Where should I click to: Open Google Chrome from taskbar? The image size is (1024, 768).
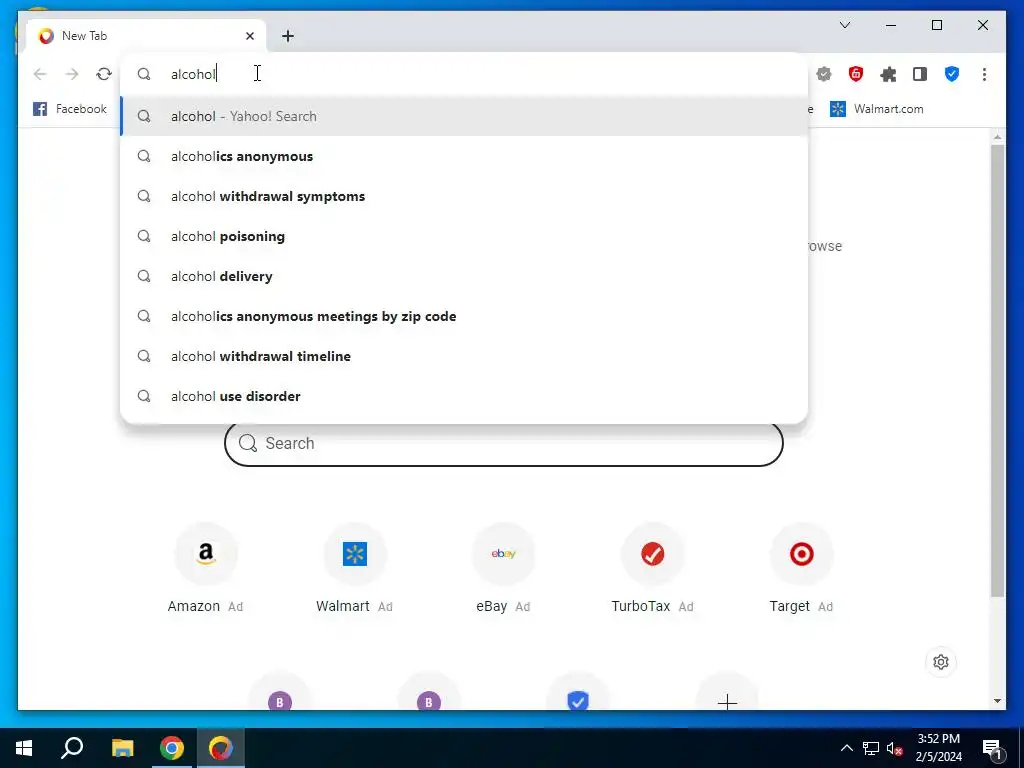[172, 748]
